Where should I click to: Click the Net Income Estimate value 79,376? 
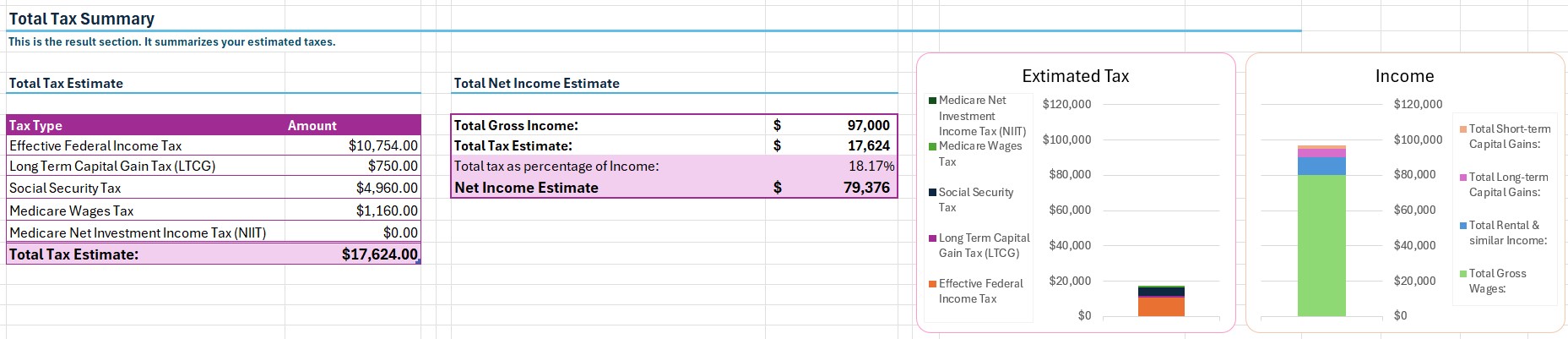tap(866, 188)
